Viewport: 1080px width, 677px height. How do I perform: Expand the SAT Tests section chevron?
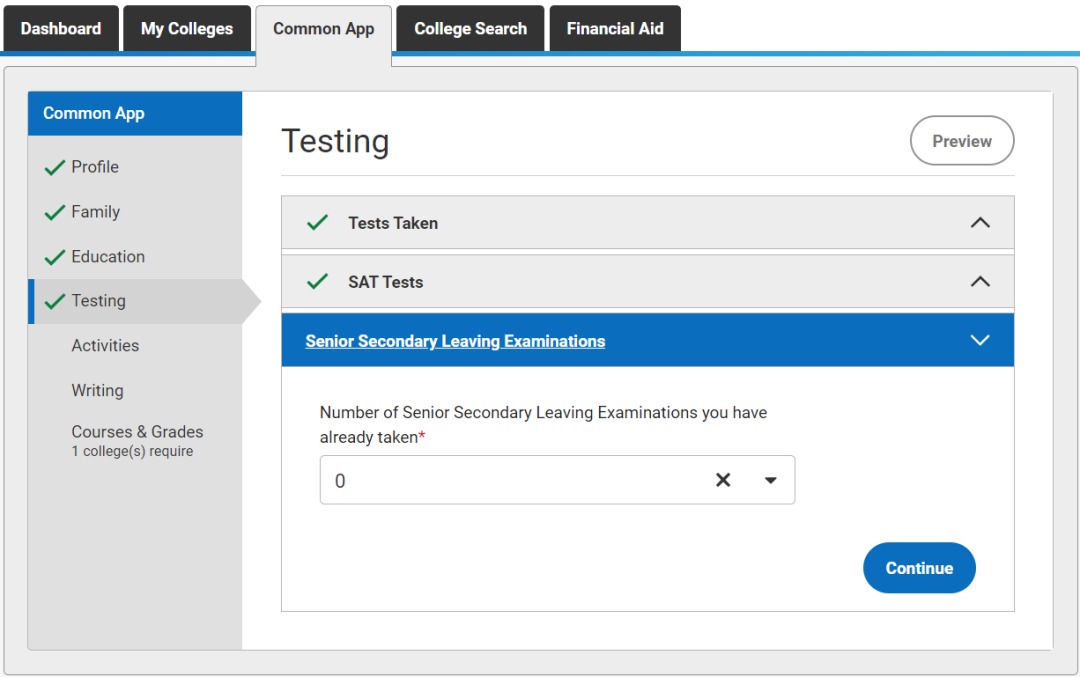[980, 282]
